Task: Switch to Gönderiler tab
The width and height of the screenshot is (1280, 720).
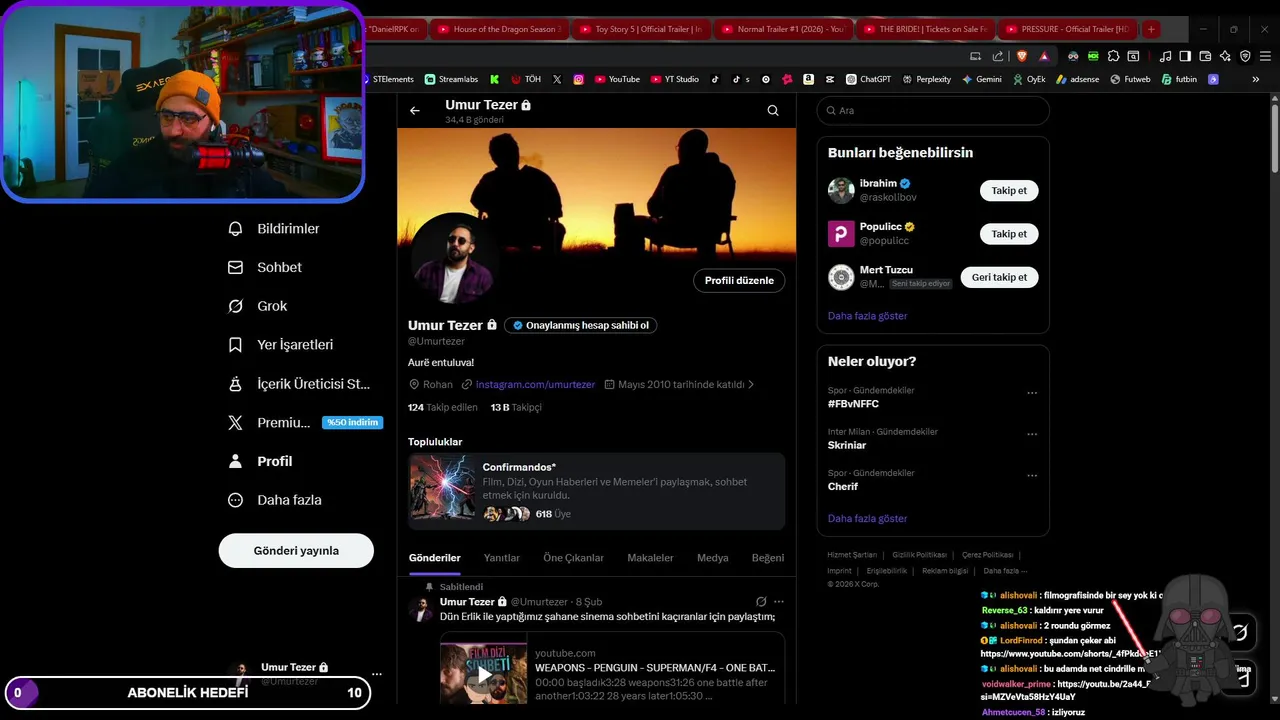Action: [435, 558]
